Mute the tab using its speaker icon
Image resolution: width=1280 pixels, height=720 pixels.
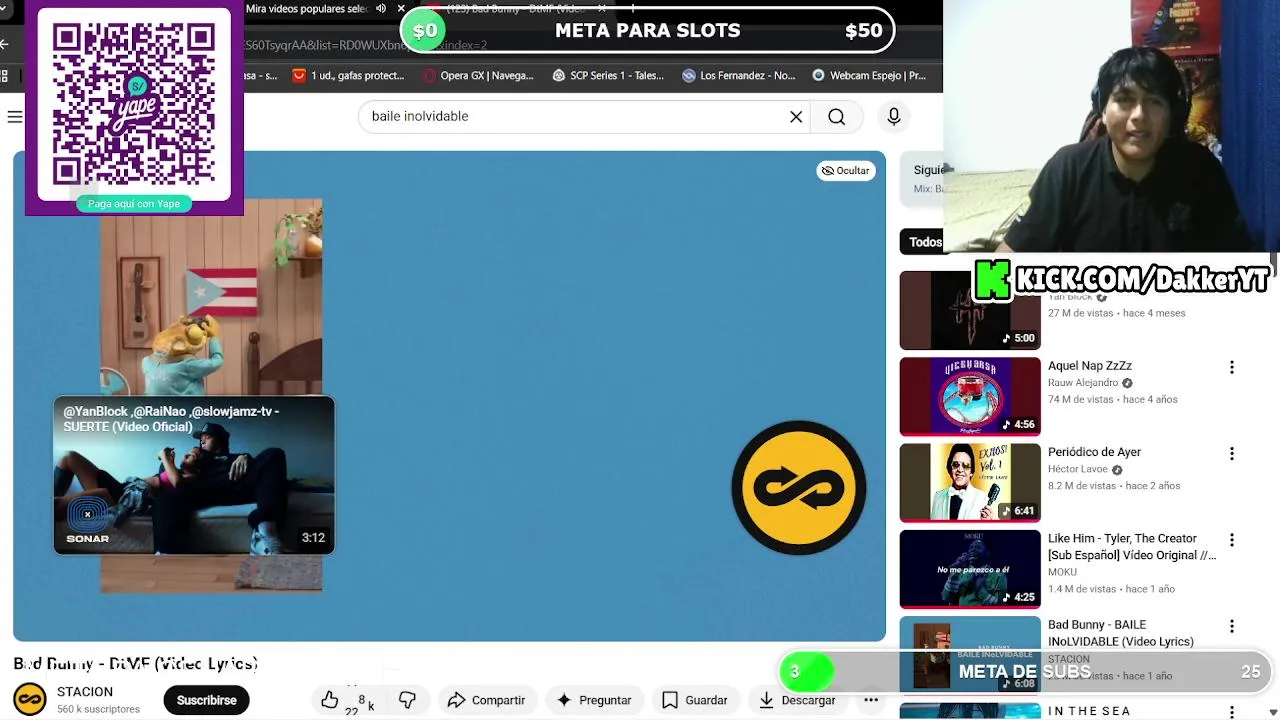click(x=381, y=9)
